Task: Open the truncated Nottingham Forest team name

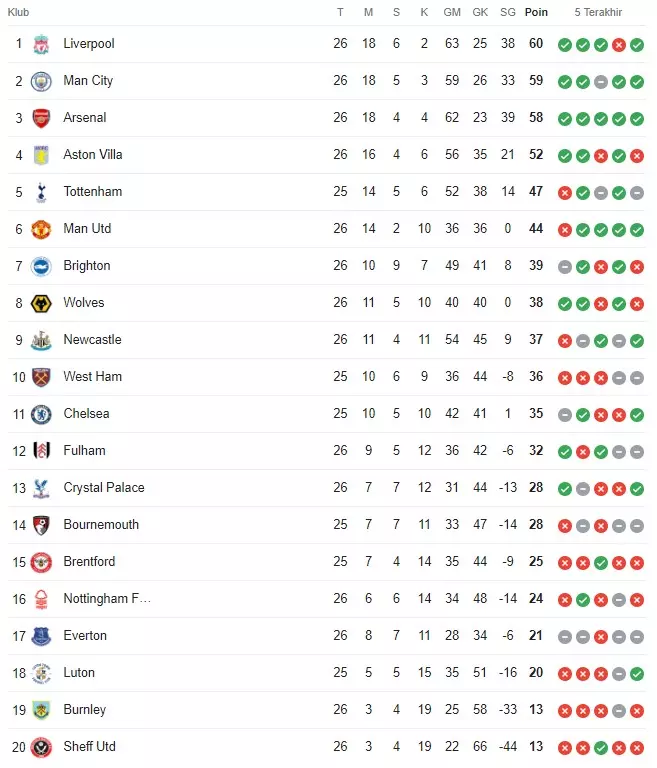Action: (107, 599)
